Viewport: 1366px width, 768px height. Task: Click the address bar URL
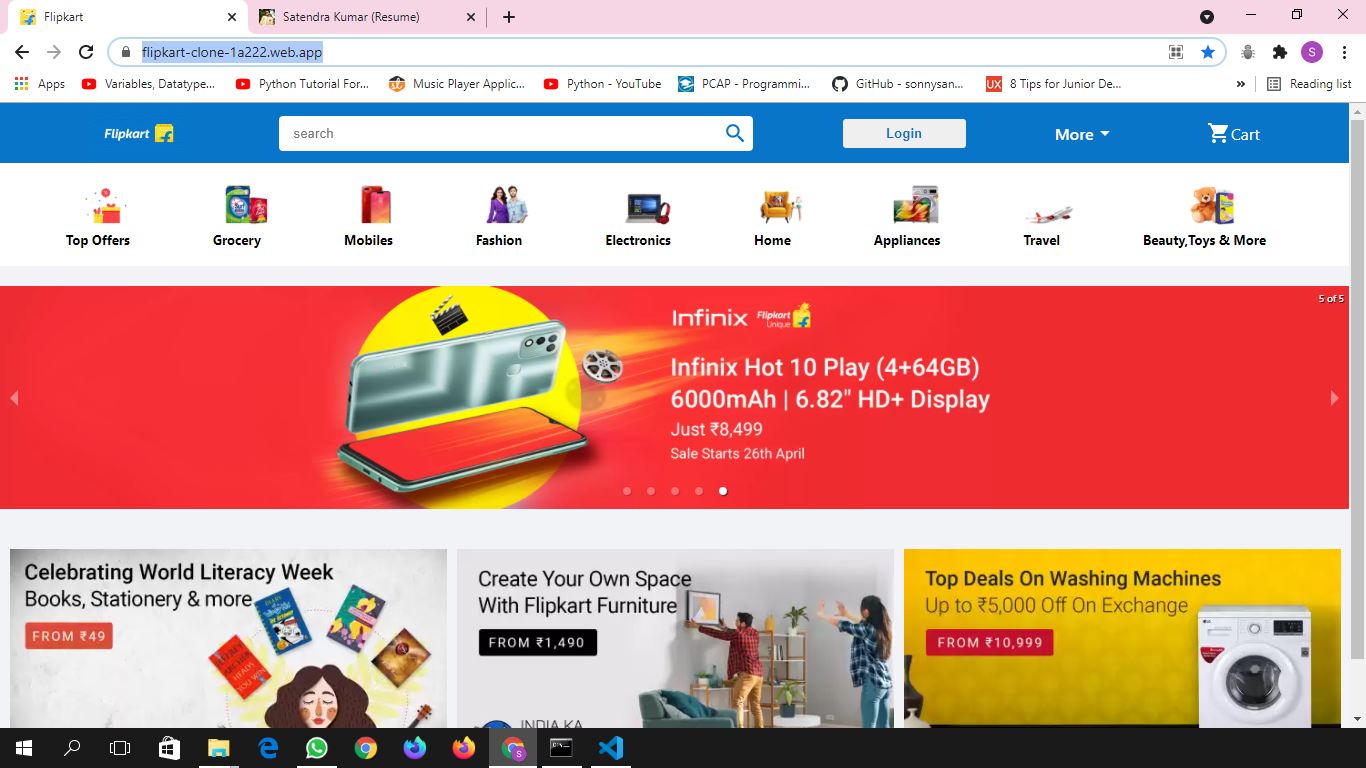pyautogui.click(x=232, y=52)
